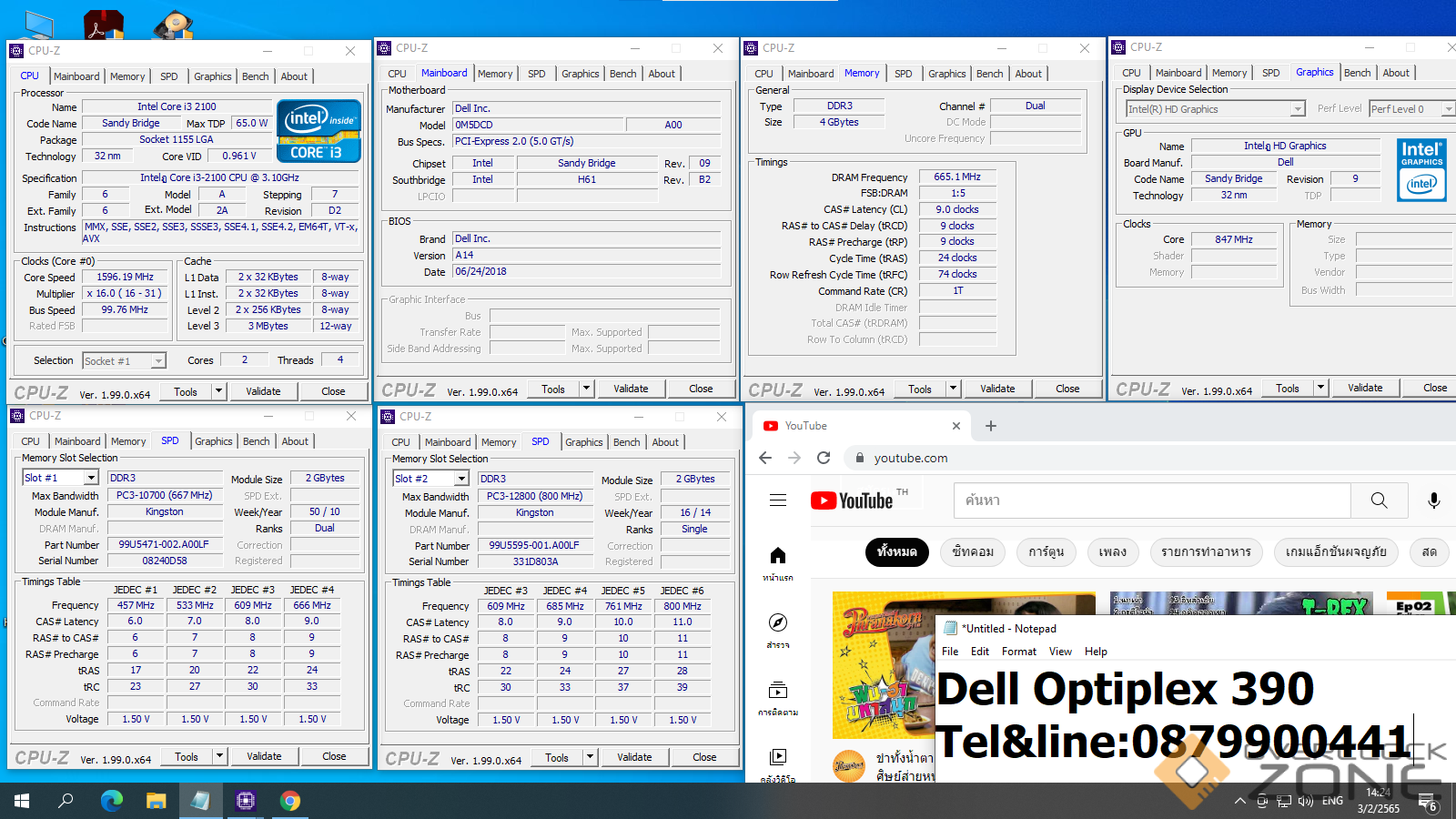1456x819 pixels.
Task: Open the Notepad Format menu
Action: pyautogui.click(x=1019, y=652)
